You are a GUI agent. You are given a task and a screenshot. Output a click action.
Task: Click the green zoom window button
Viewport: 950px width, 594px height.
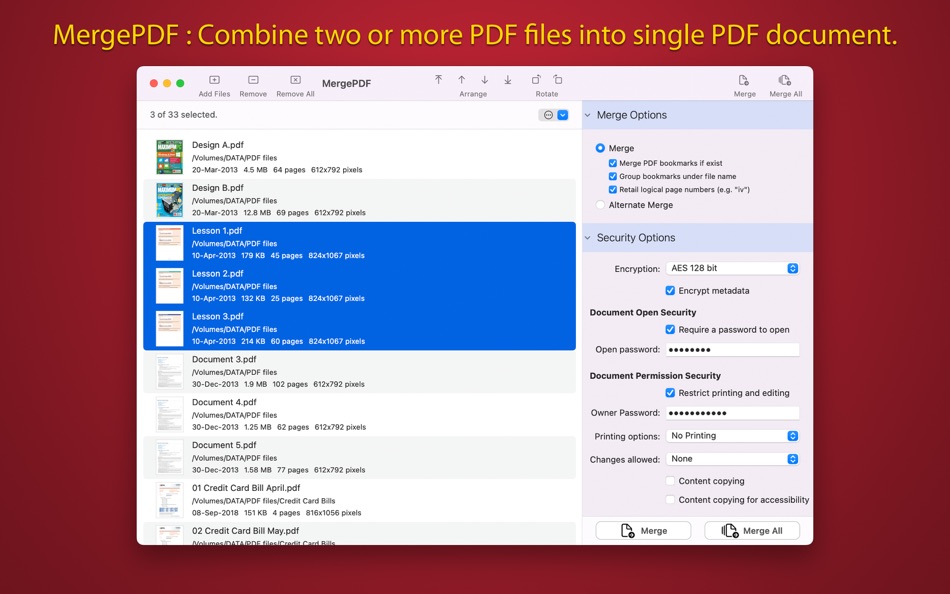click(180, 83)
